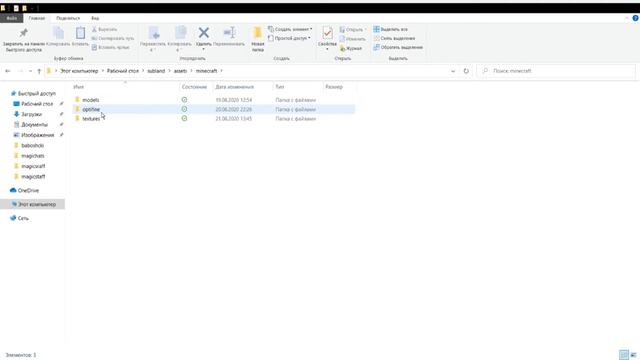Open the New item dropdown
The image size is (640, 360).
[290, 29]
